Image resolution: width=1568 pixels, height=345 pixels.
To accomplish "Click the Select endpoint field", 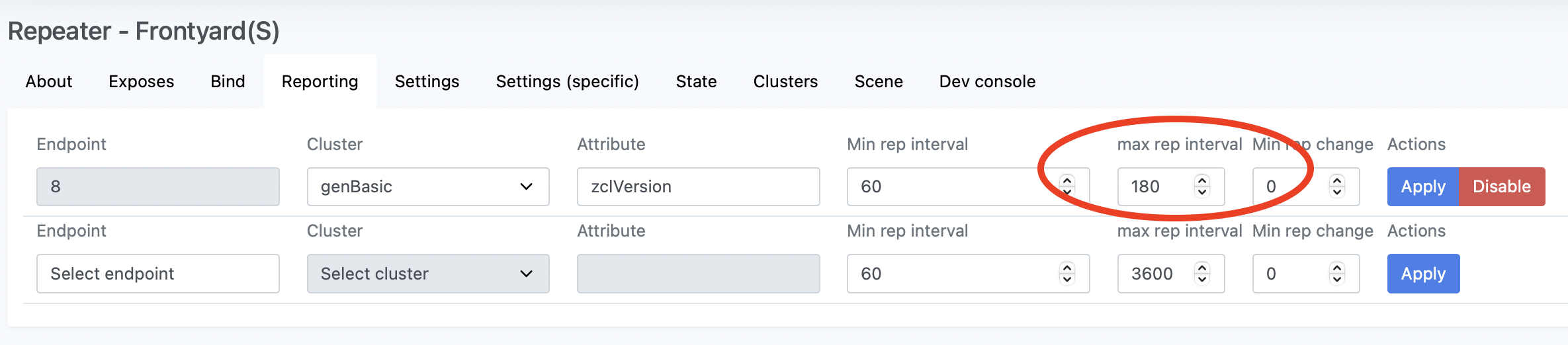I will 157,274.
